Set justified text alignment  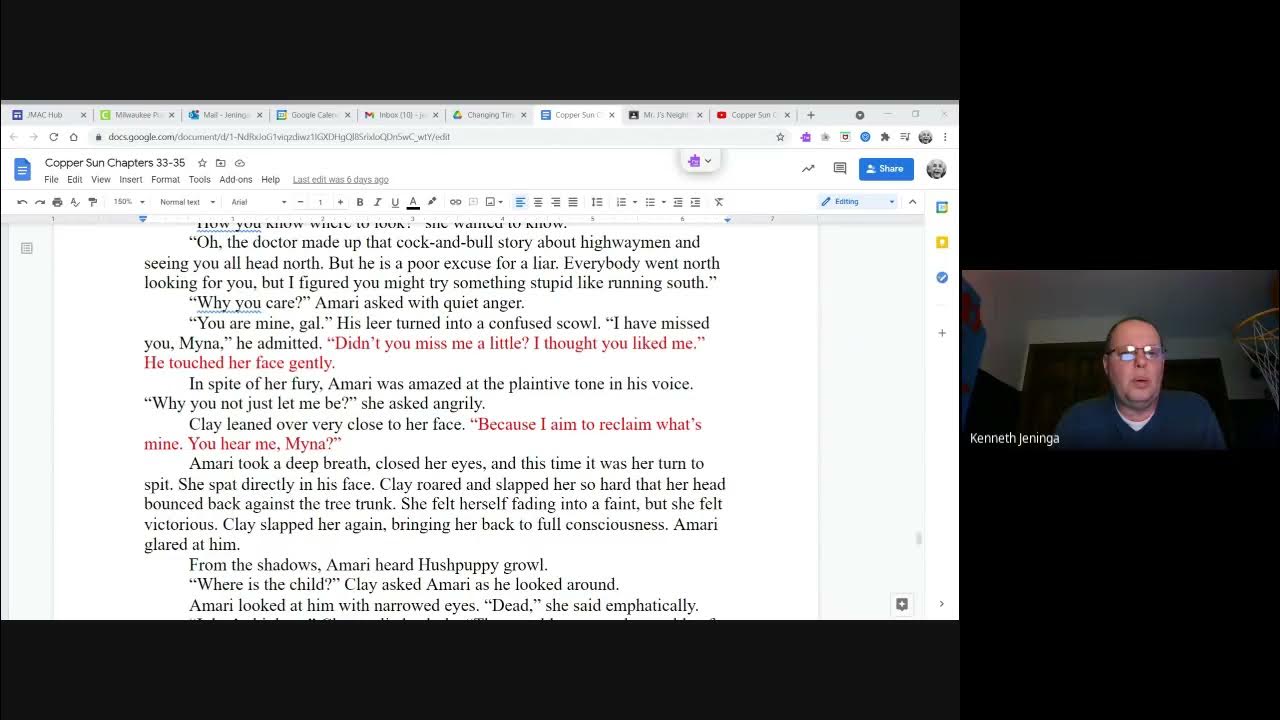coord(573,202)
